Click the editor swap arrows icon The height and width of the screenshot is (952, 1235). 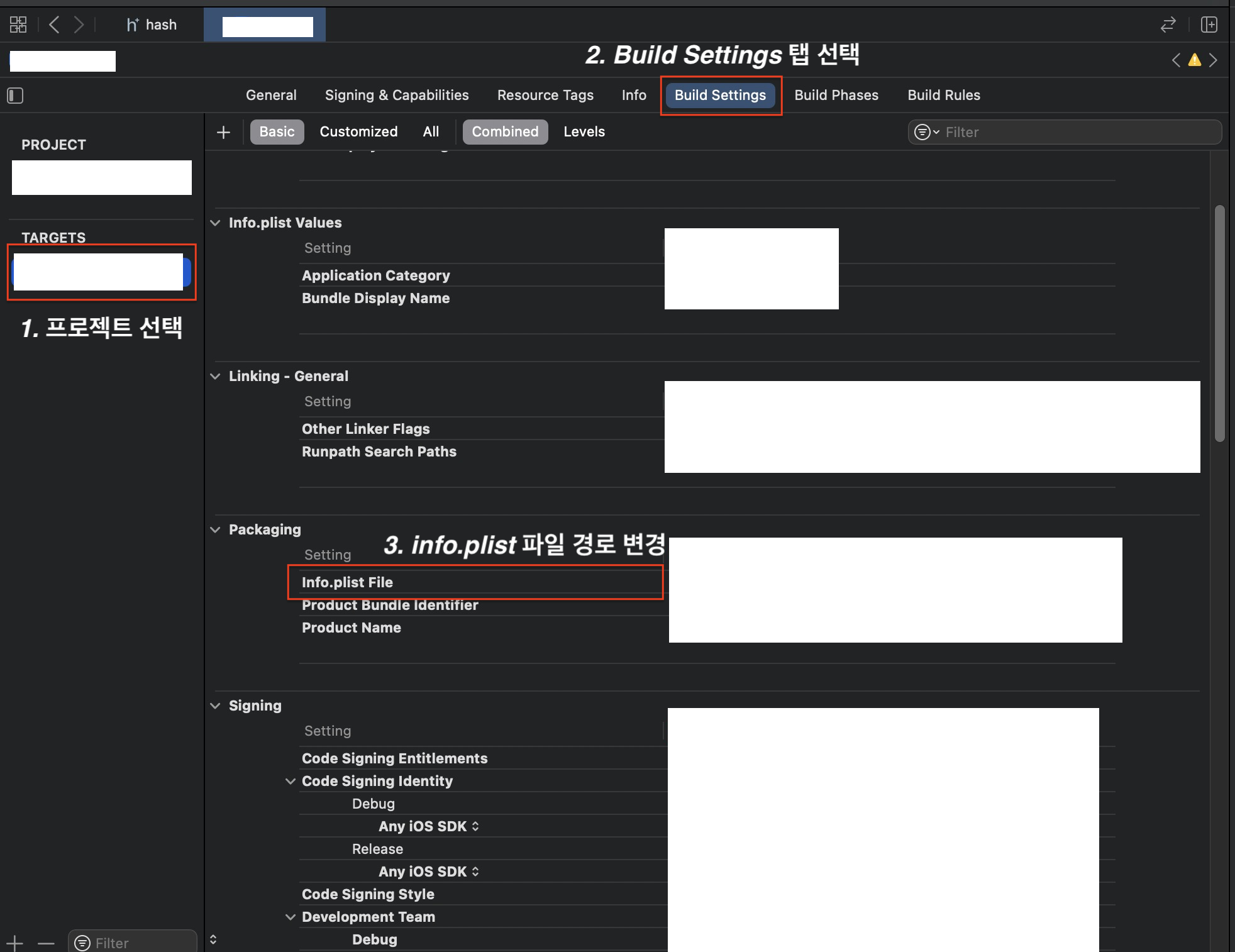[x=1168, y=25]
